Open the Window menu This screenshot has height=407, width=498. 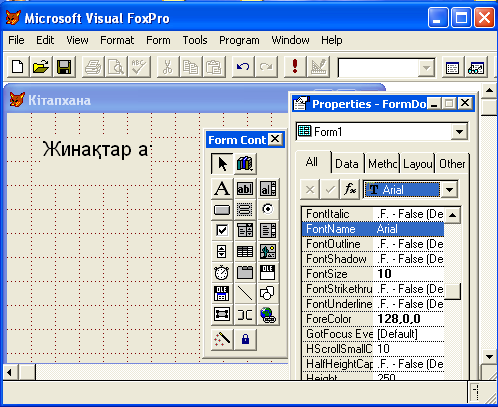click(x=290, y=40)
